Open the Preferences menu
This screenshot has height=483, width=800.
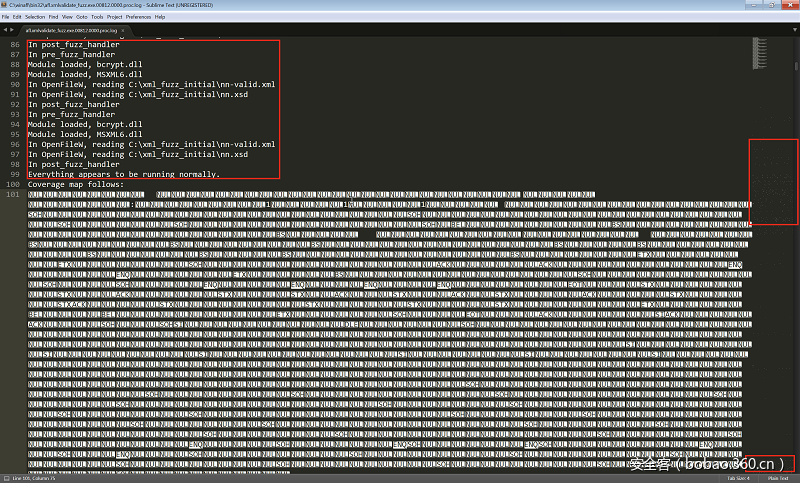click(138, 17)
